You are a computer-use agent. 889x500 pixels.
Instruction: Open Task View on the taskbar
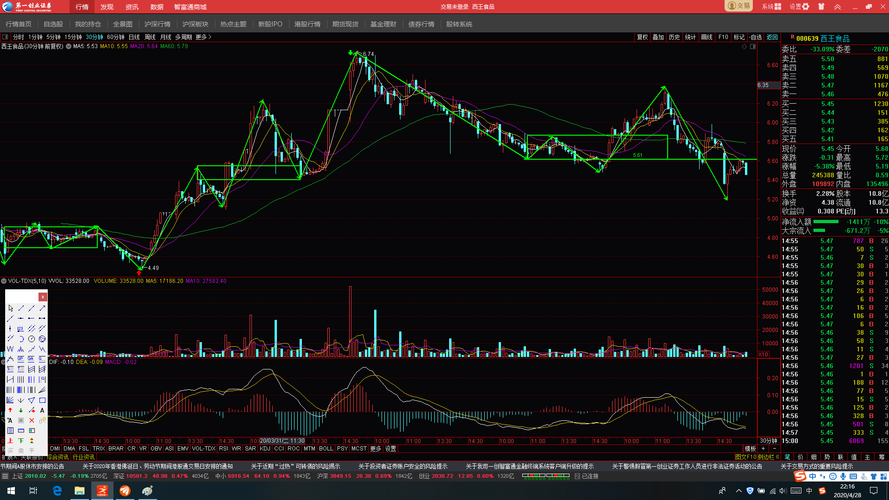(33, 491)
